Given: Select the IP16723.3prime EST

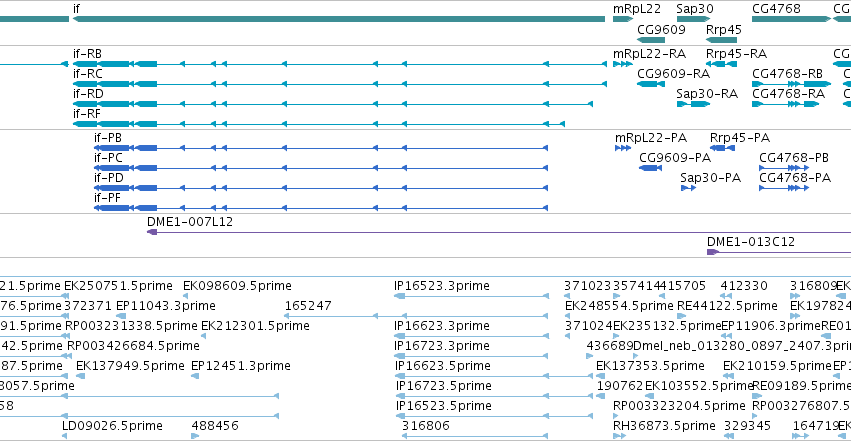Looking at the screenshot, I should tap(471, 356).
